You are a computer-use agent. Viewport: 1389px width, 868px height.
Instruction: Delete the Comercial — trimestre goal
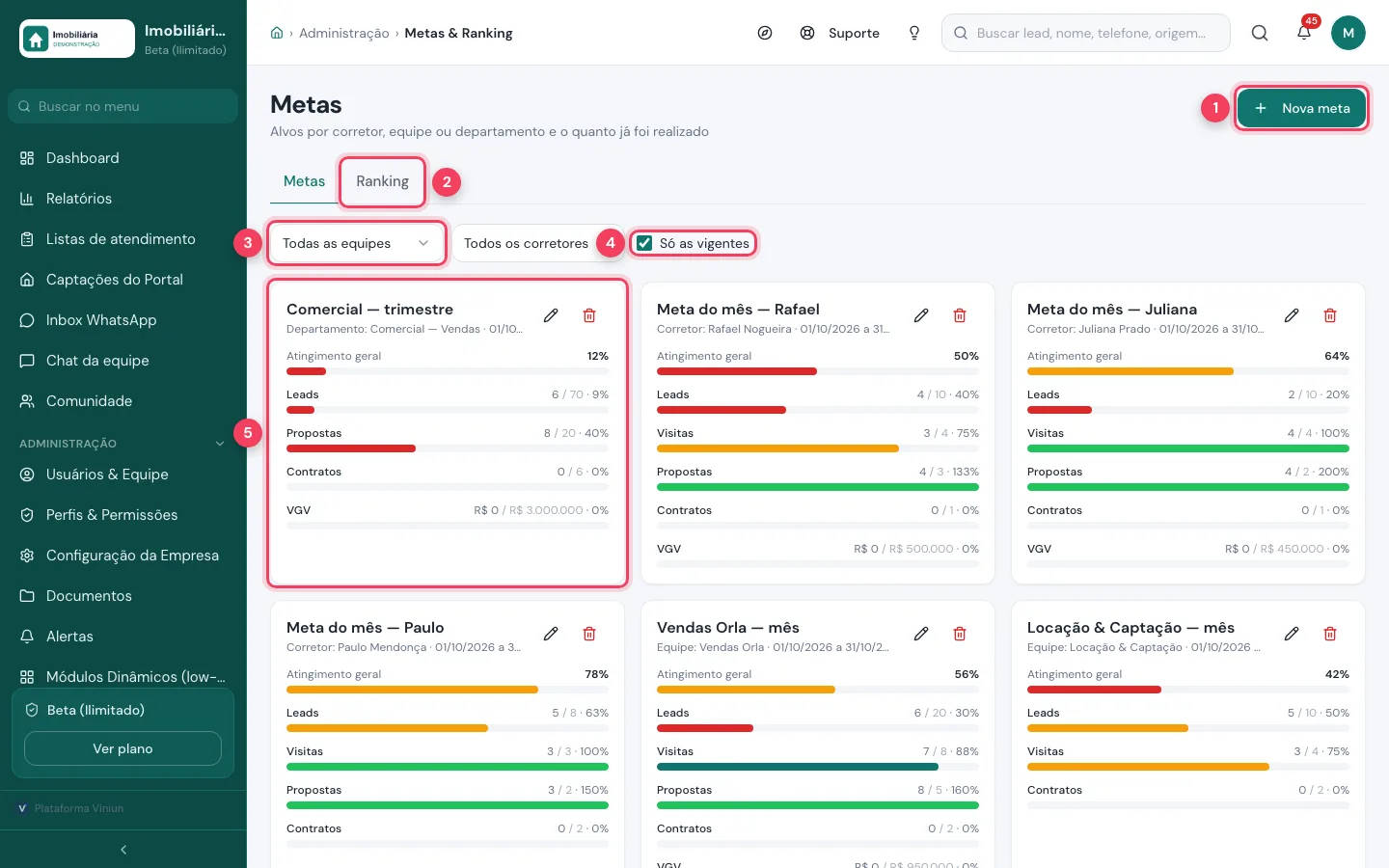pyautogui.click(x=589, y=315)
